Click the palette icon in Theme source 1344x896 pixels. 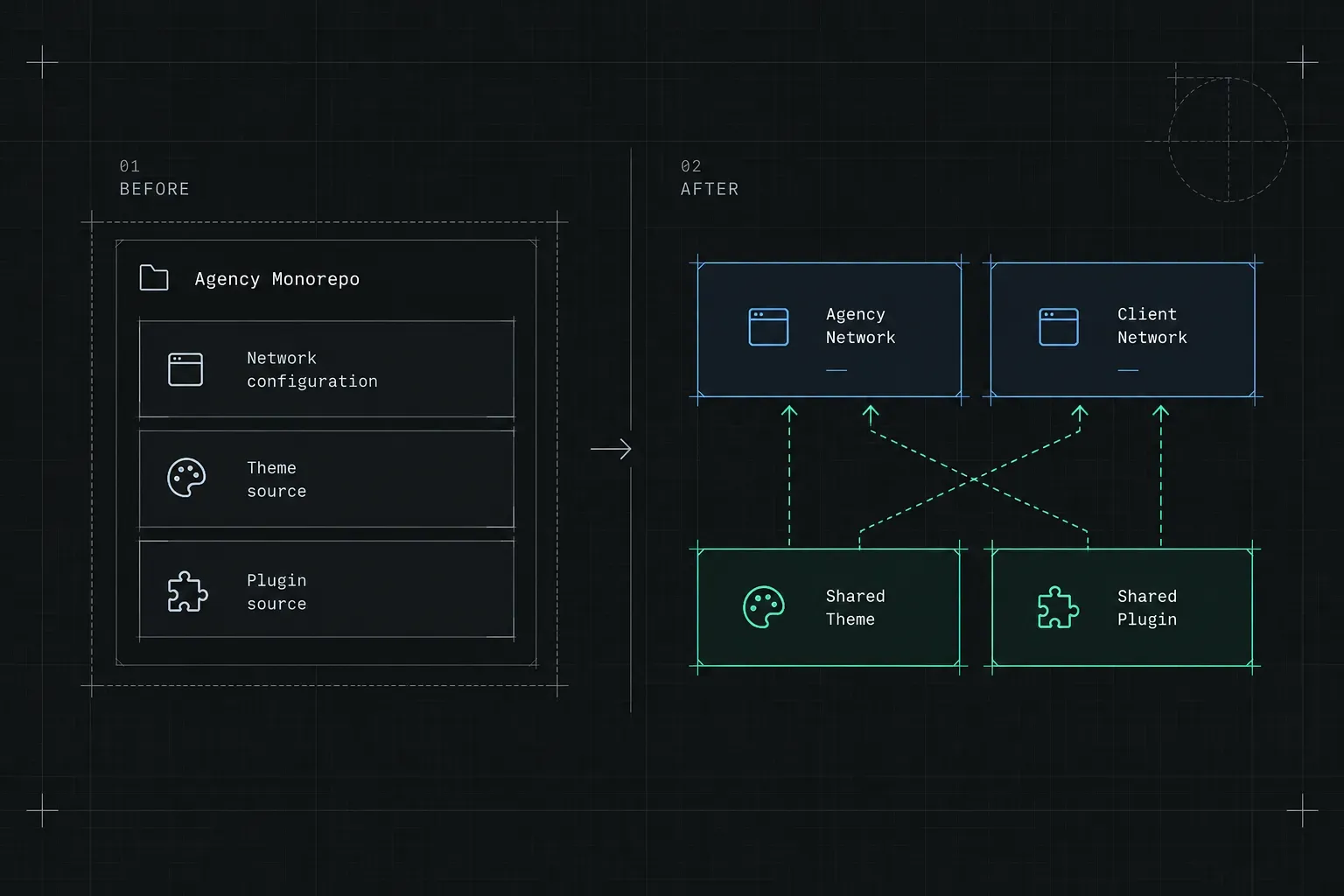(x=186, y=478)
